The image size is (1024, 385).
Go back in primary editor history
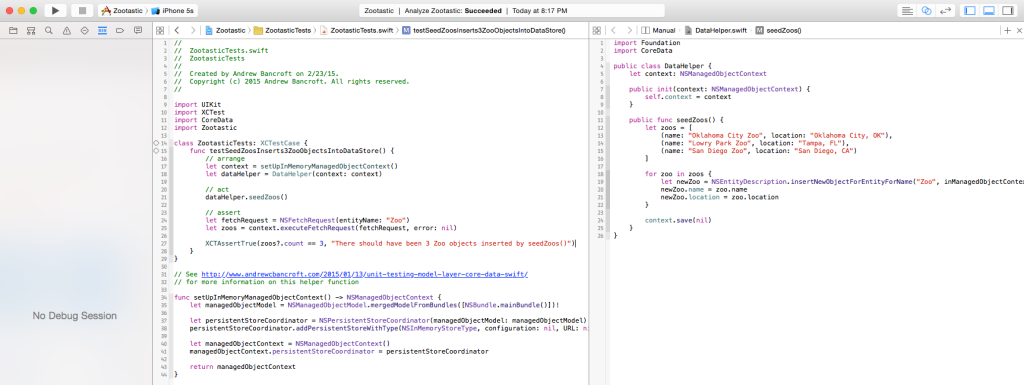click(176, 31)
